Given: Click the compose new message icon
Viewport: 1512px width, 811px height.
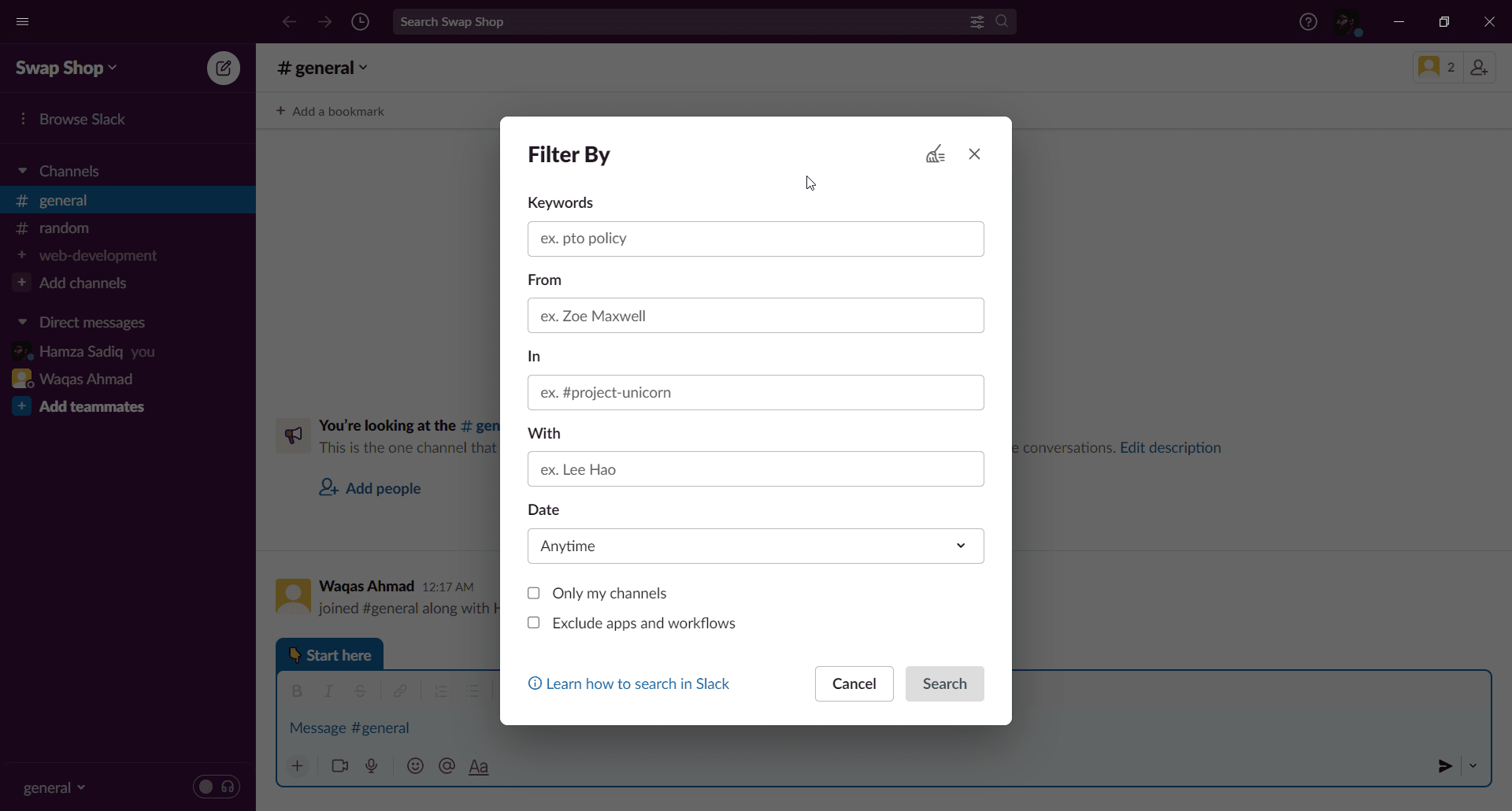Looking at the screenshot, I should coord(224,69).
